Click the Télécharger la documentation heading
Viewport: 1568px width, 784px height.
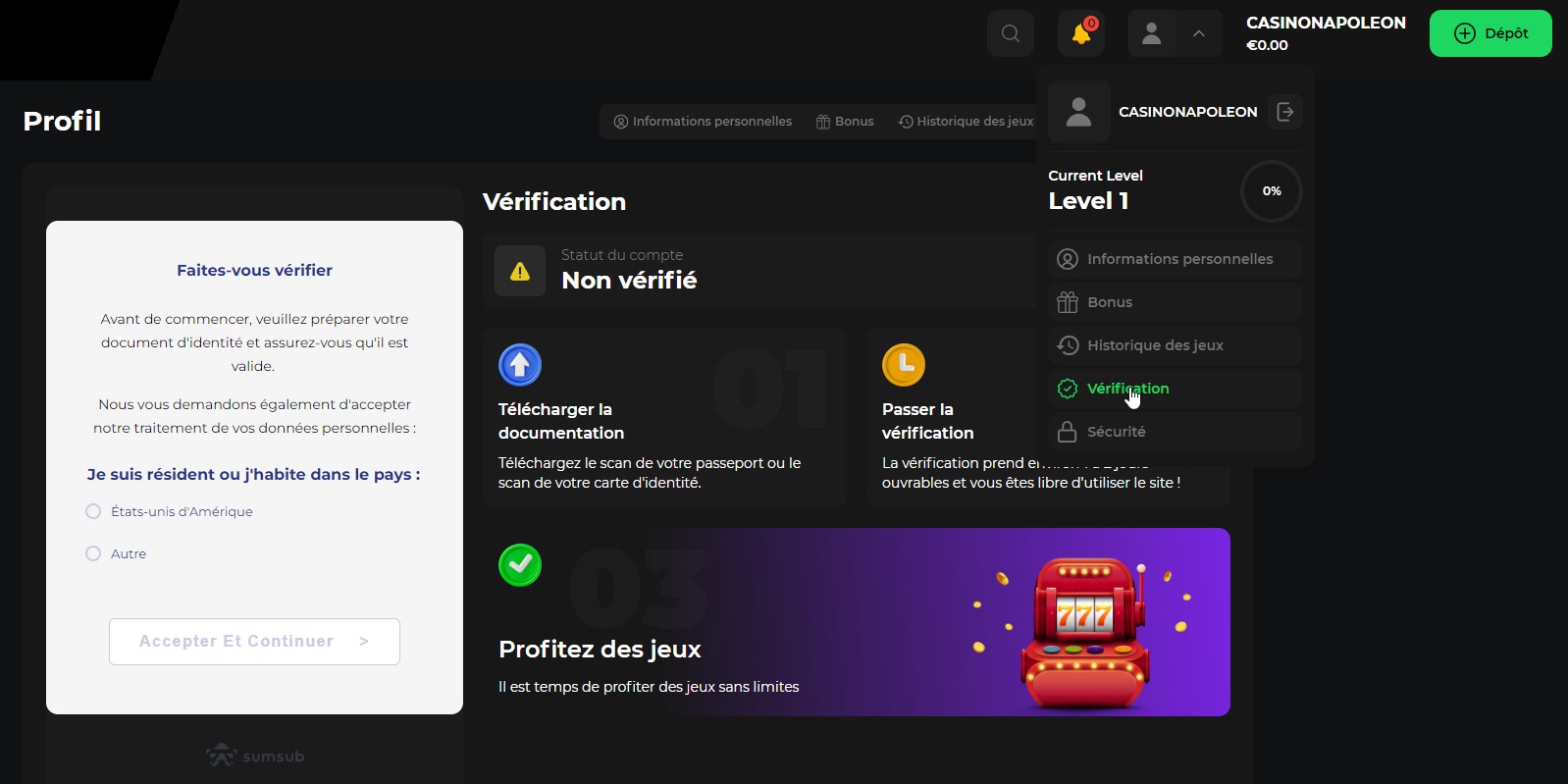pos(561,421)
